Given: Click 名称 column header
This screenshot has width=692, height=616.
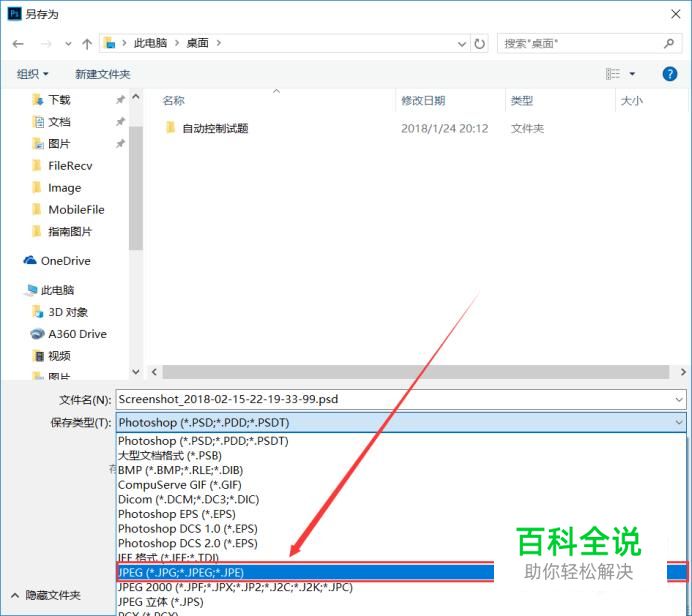Looking at the screenshot, I should 173,101.
